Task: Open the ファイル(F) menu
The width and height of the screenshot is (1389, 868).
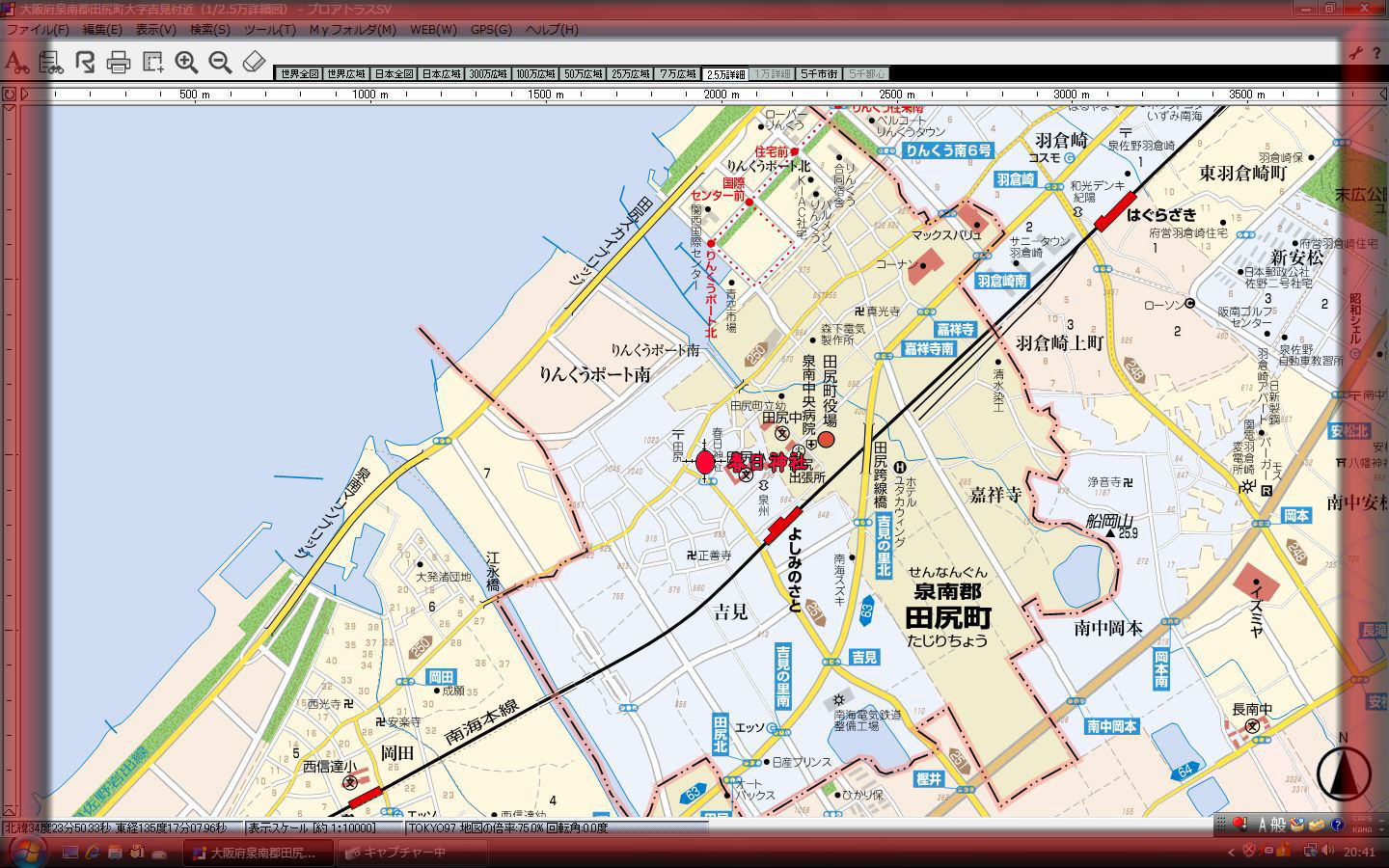Action: point(38,30)
